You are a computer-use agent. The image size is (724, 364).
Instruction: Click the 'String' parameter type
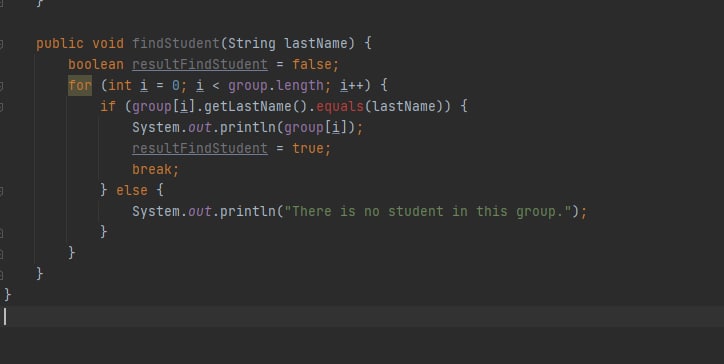[x=252, y=44]
